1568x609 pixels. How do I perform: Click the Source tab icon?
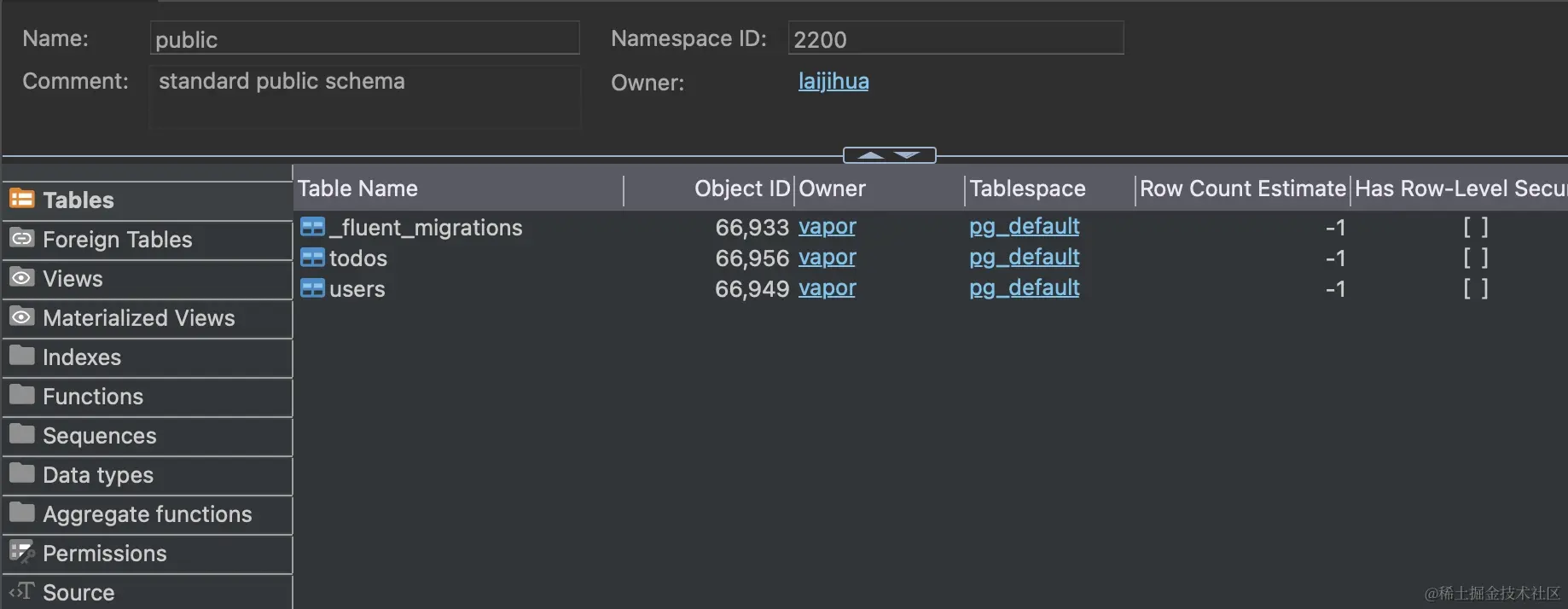tap(22, 591)
